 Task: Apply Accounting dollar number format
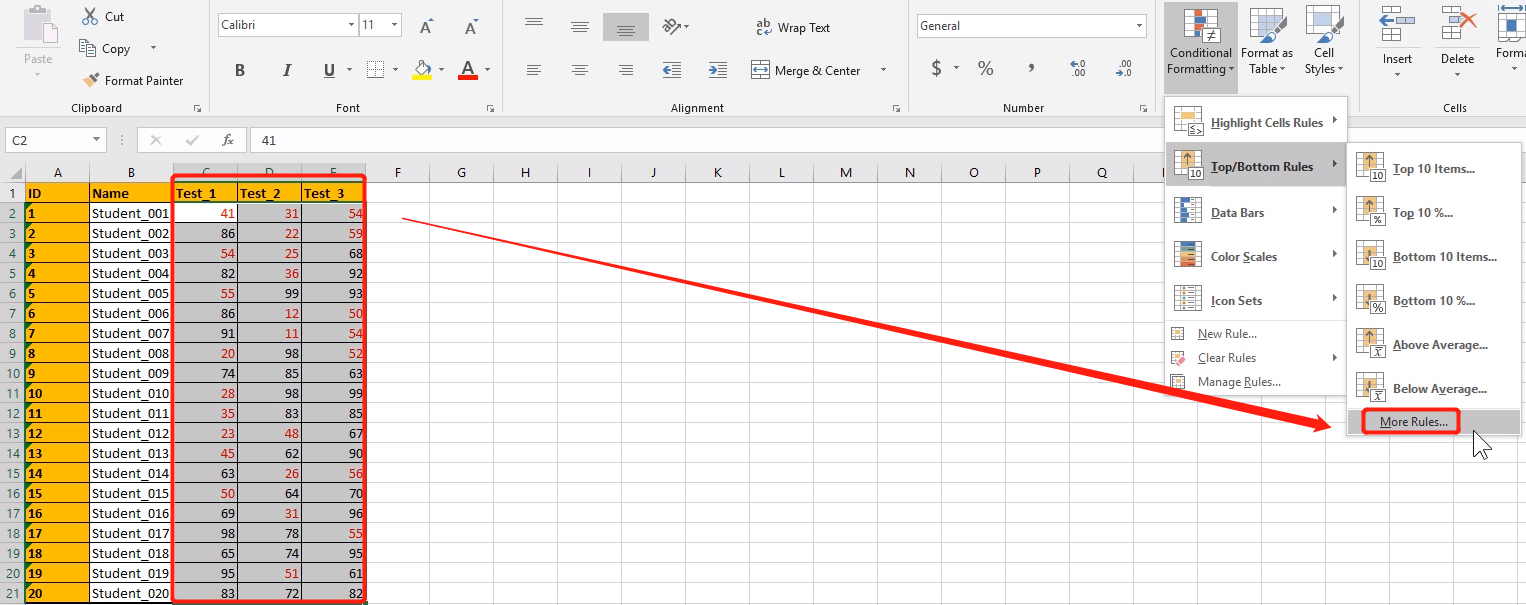937,68
